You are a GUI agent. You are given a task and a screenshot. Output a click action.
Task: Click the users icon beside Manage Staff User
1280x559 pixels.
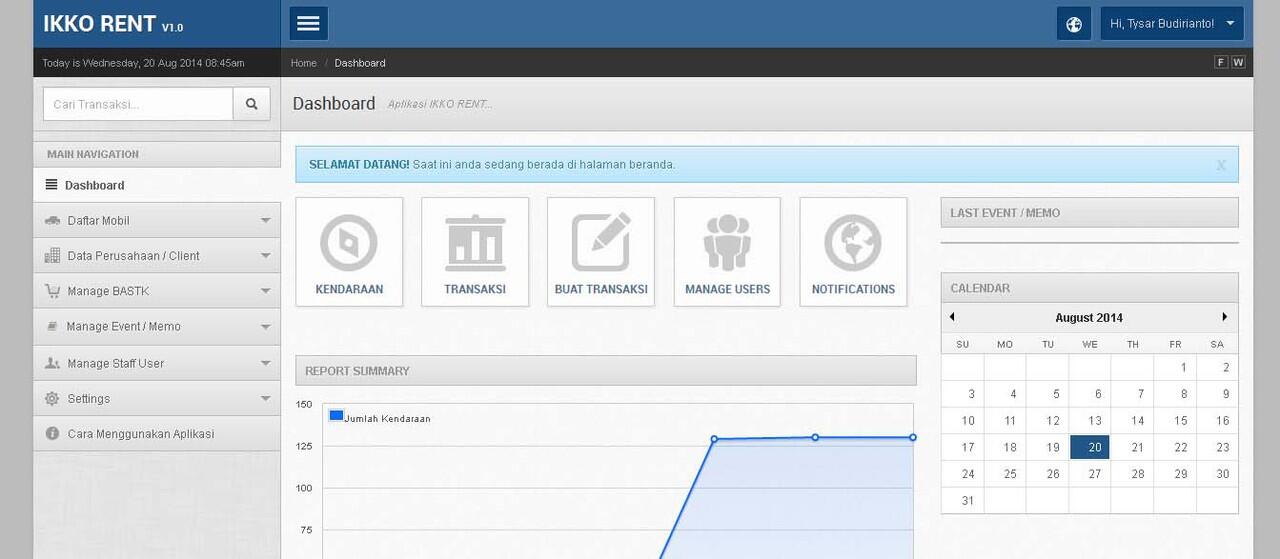pyautogui.click(x=52, y=363)
